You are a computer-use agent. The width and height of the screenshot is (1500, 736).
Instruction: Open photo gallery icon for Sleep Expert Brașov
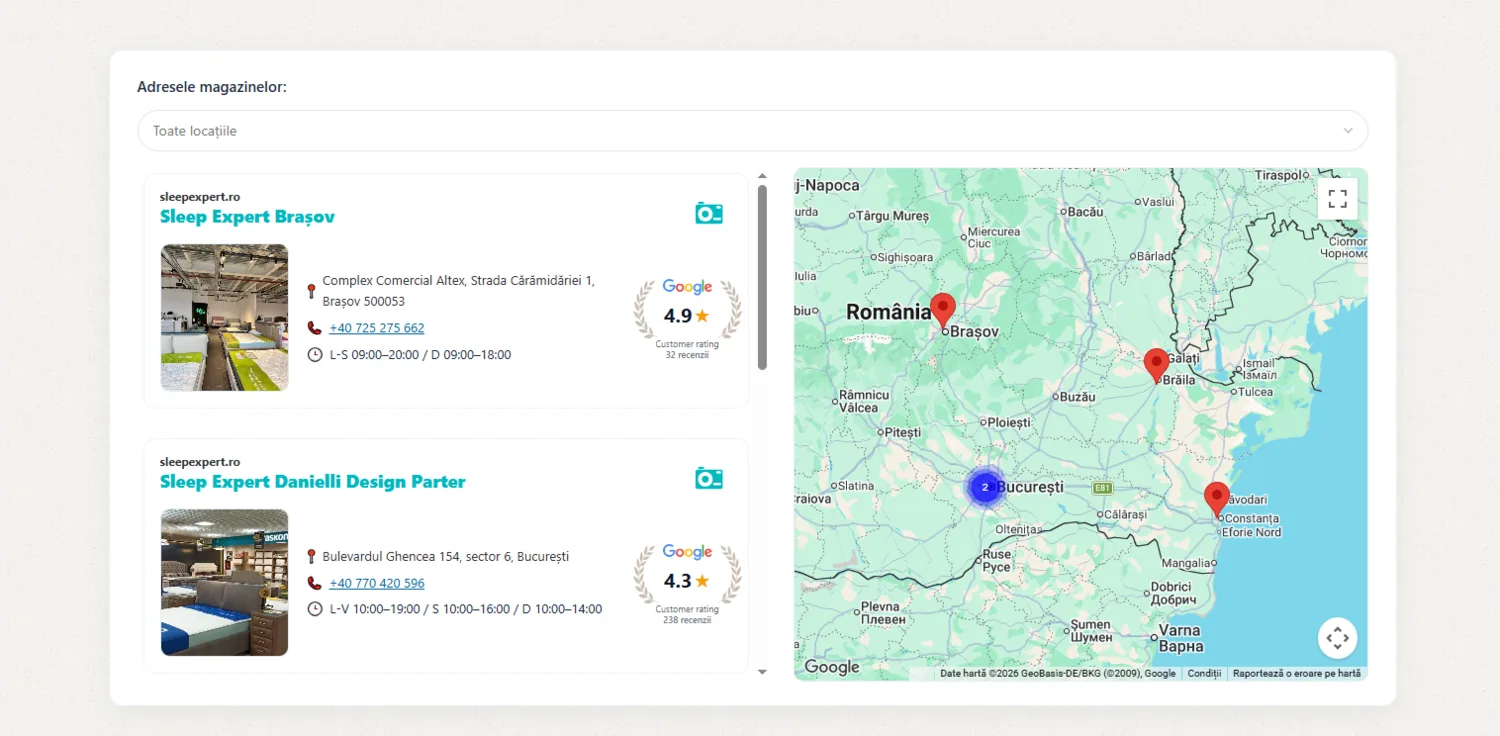709,213
